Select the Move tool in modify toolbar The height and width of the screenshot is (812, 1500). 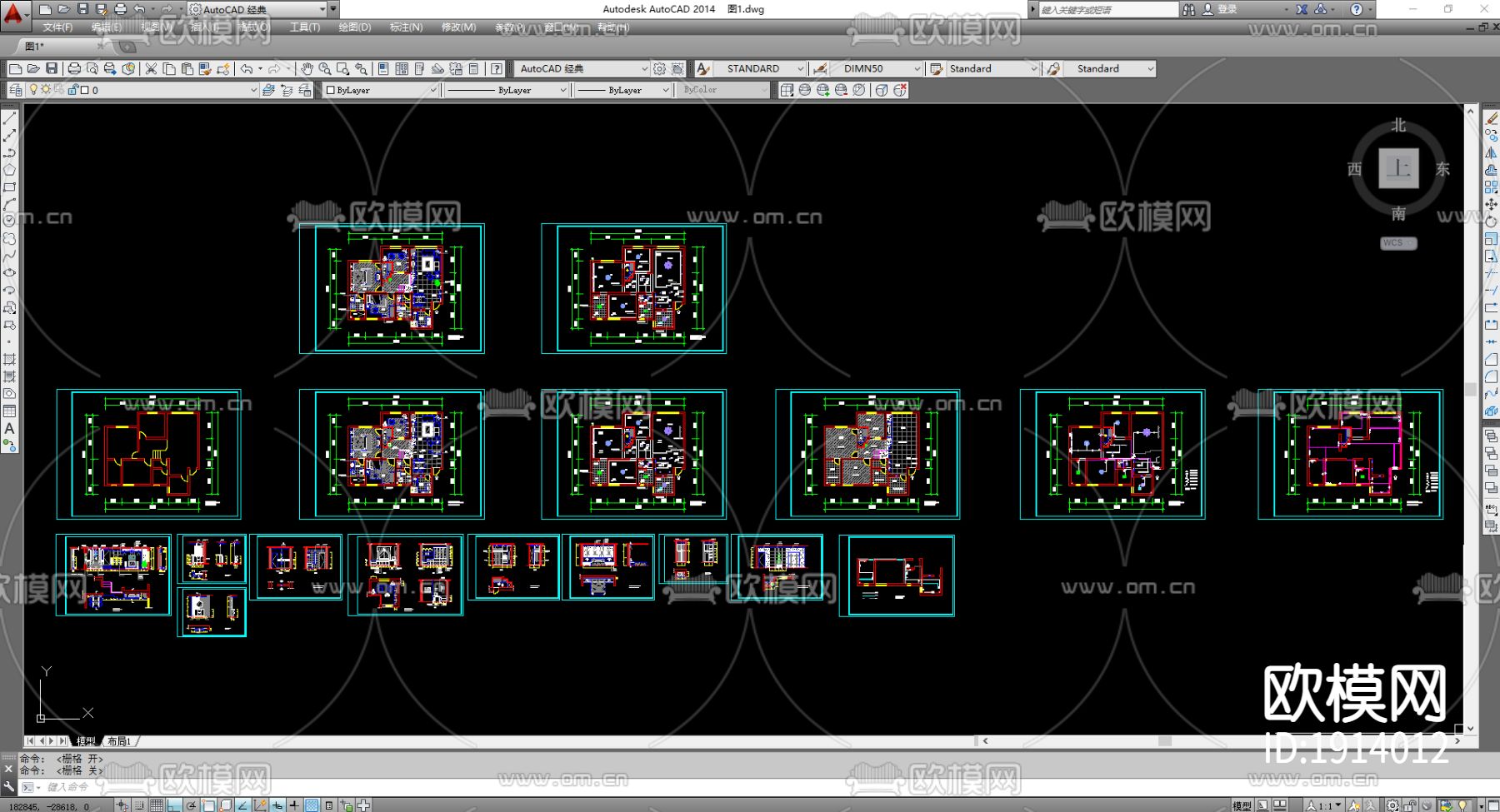click(x=1491, y=204)
